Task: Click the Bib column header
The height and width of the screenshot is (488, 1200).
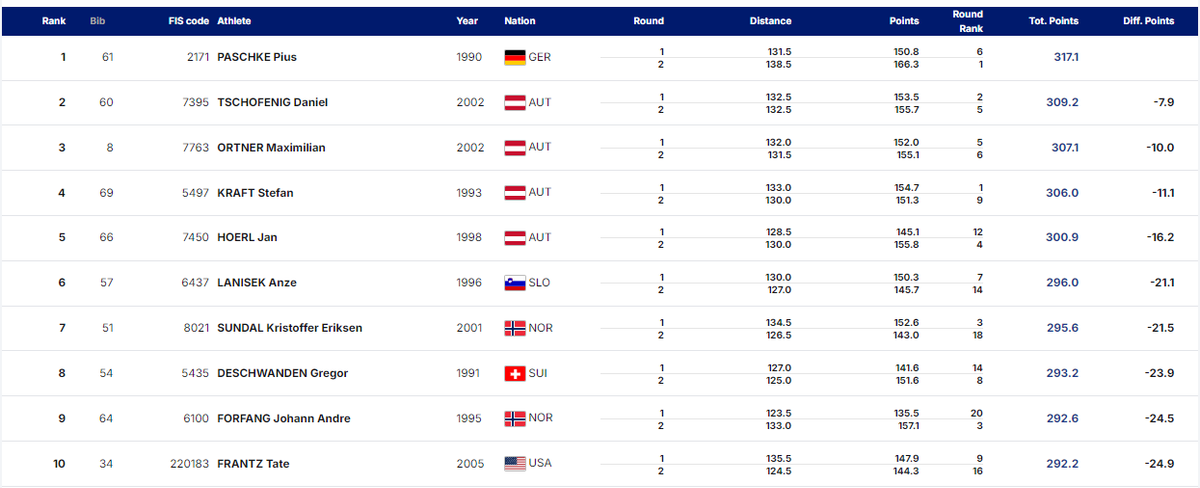Action: [x=97, y=21]
